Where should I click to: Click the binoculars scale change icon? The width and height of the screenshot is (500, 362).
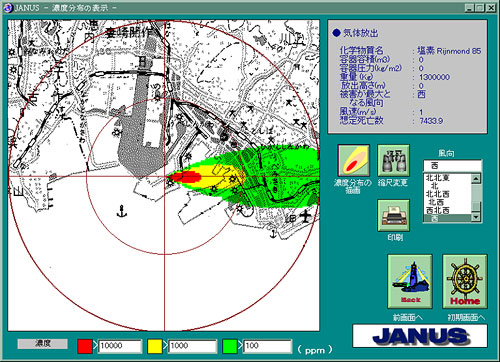393,160
